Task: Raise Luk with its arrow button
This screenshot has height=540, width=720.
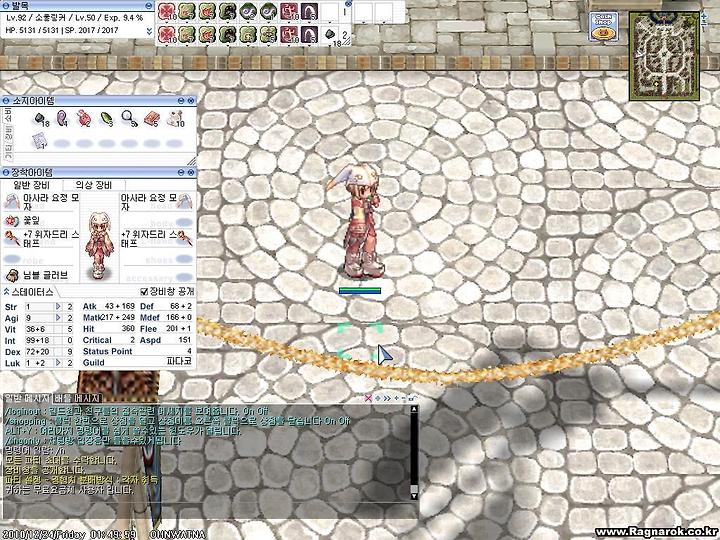Action: (58, 363)
